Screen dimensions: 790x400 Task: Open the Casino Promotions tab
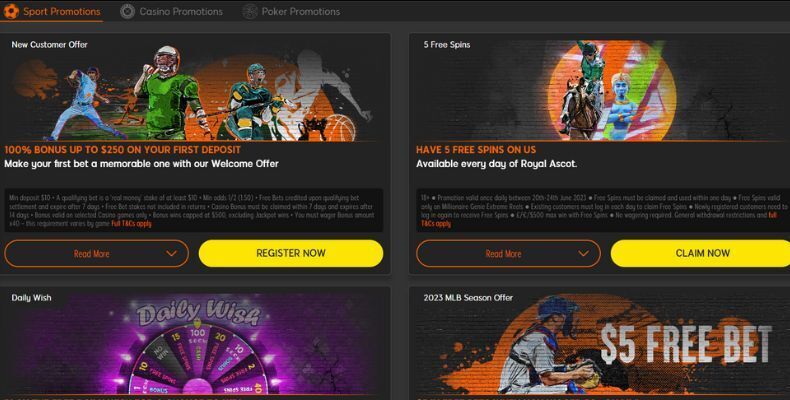[x=181, y=11]
